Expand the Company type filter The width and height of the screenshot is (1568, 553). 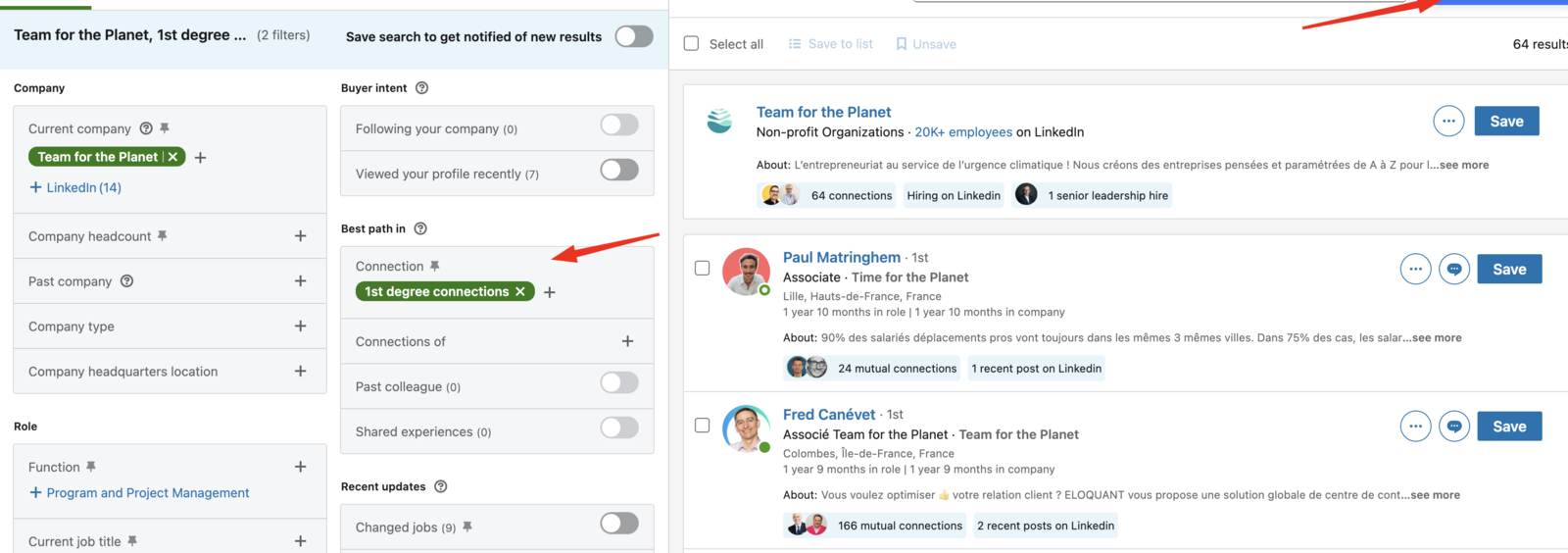(300, 327)
